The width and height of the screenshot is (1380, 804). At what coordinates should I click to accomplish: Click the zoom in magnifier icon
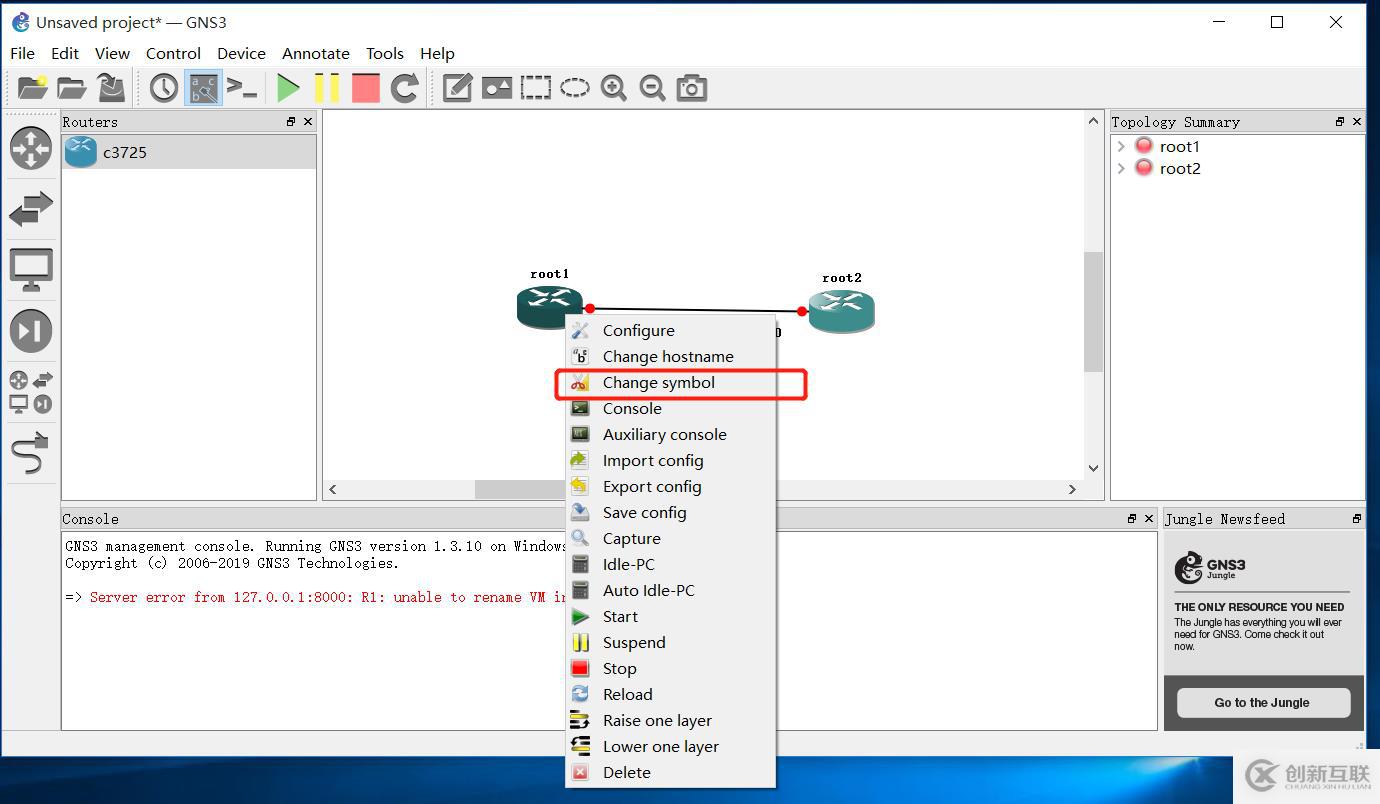pyautogui.click(x=613, y=88)
